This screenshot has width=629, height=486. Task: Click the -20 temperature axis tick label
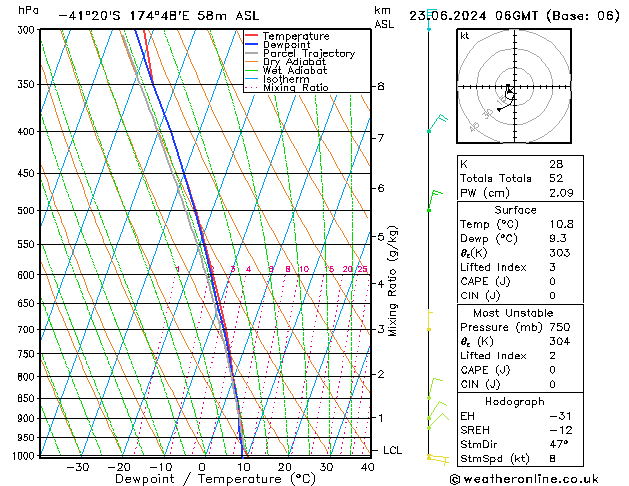tap(119, 467)
